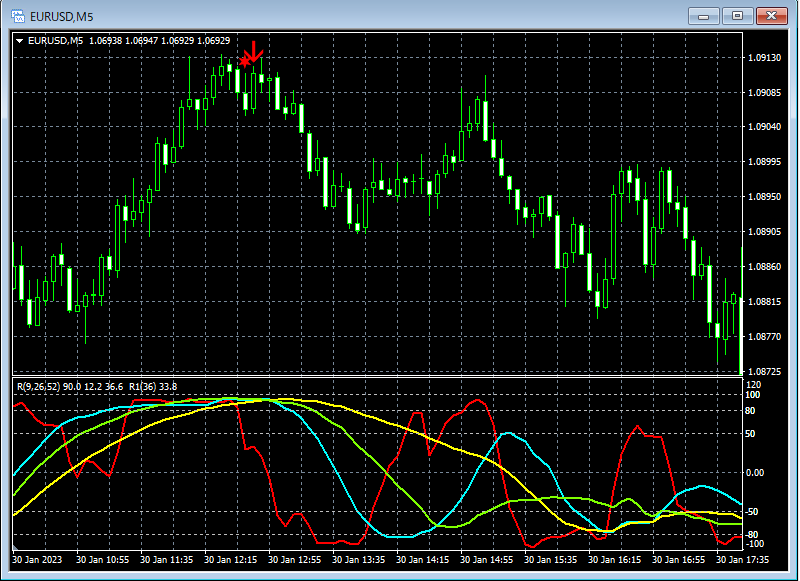
Task: Click the 30 Jan 2023 date label
Action: (39, 561)
